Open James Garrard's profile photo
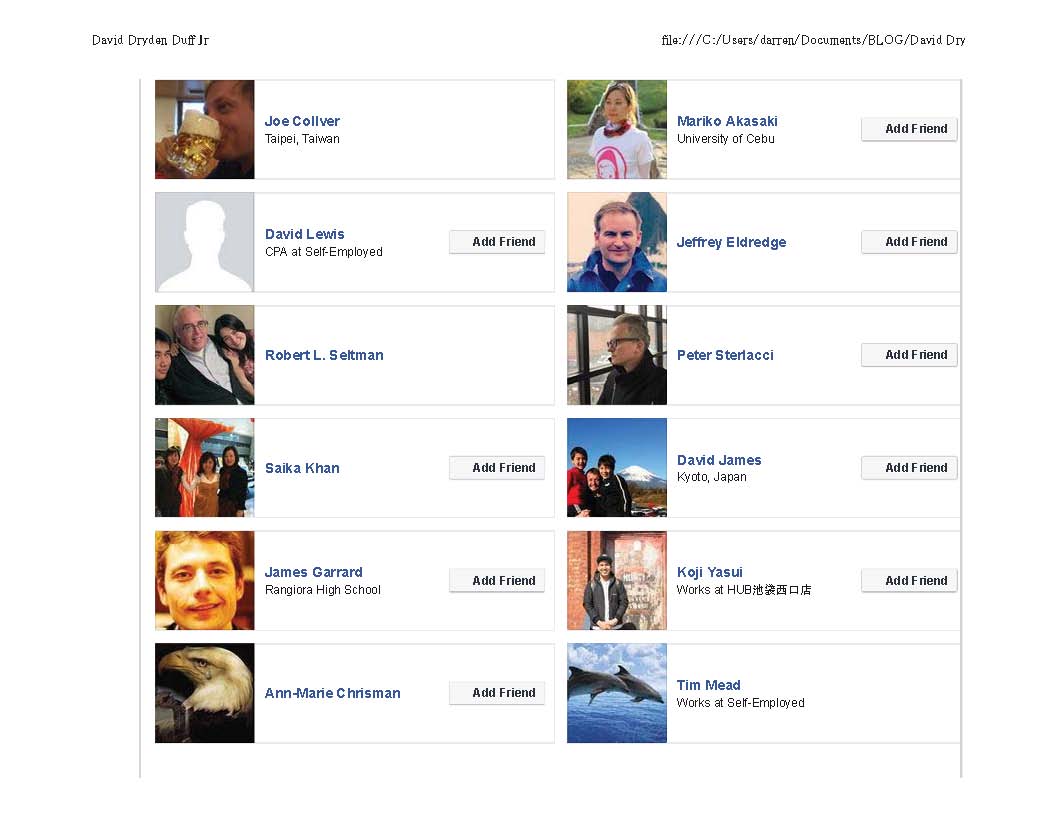This screenshot has width=1056, height=816. (204, 580)
